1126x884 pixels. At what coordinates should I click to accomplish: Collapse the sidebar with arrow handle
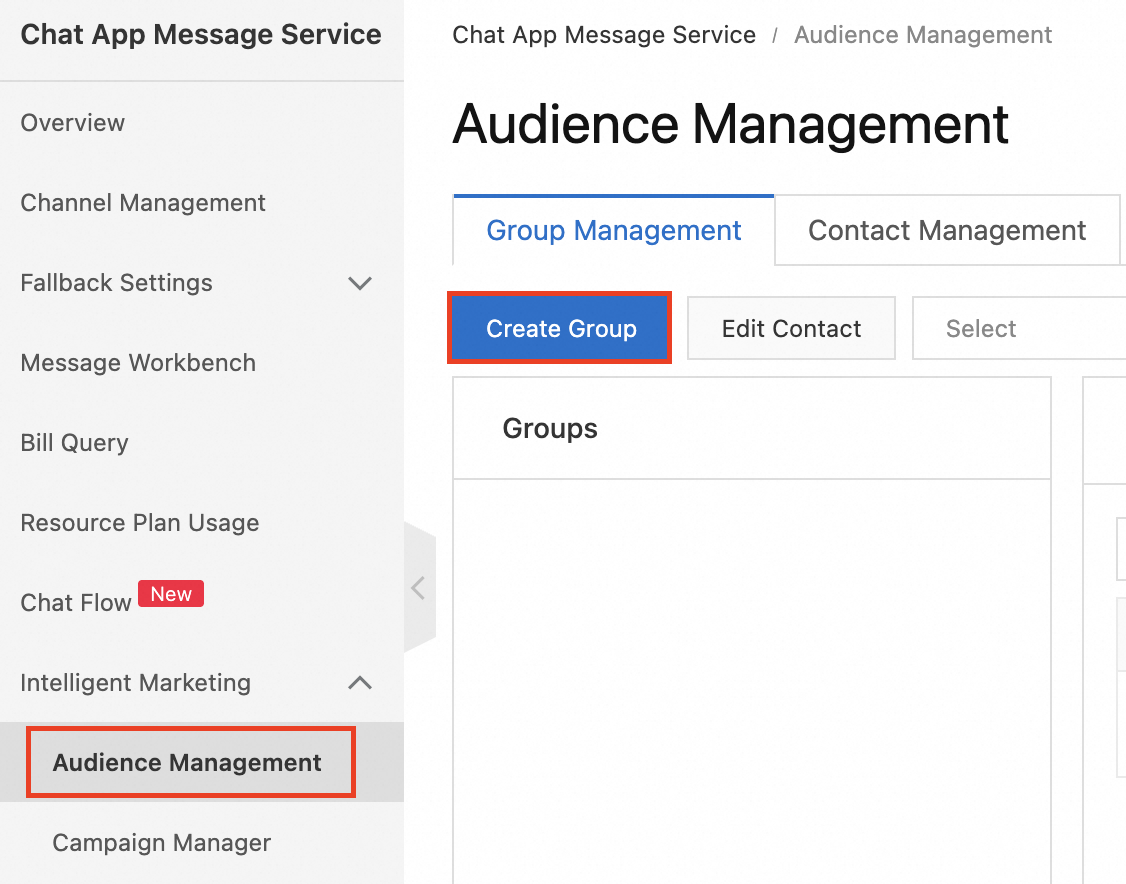pos(419,588)
